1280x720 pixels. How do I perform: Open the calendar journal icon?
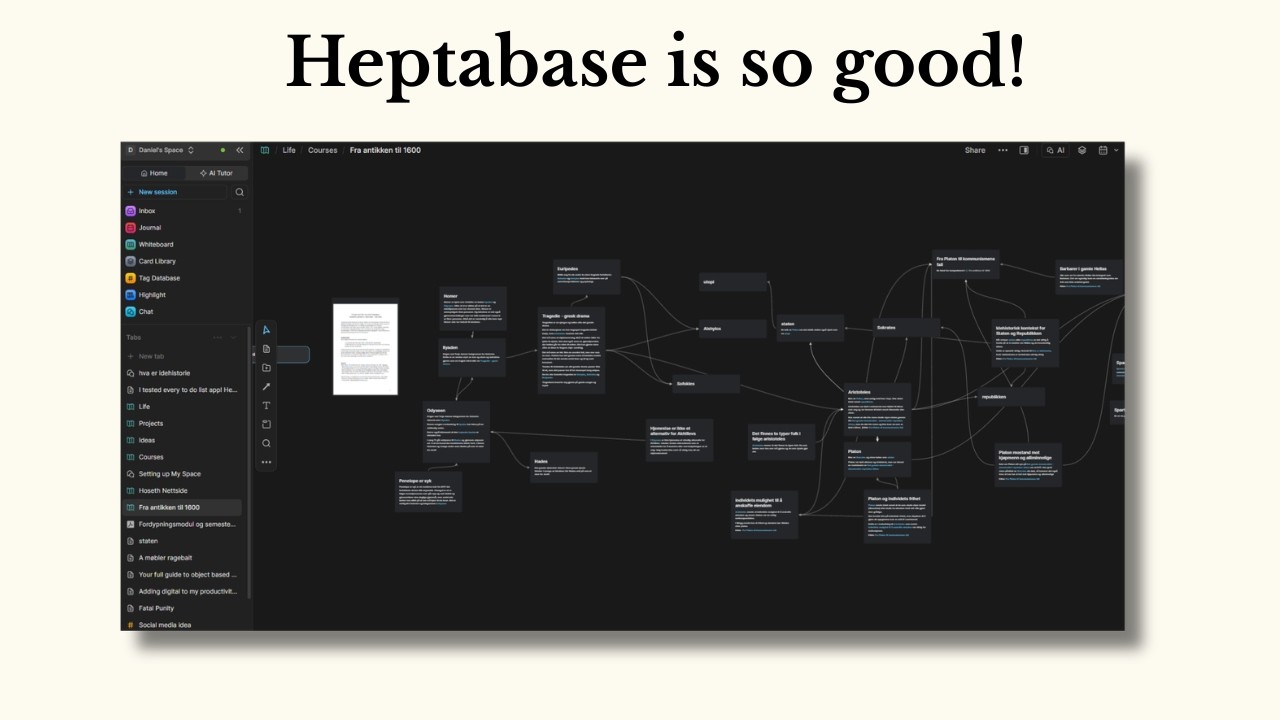click(1103, 150)
